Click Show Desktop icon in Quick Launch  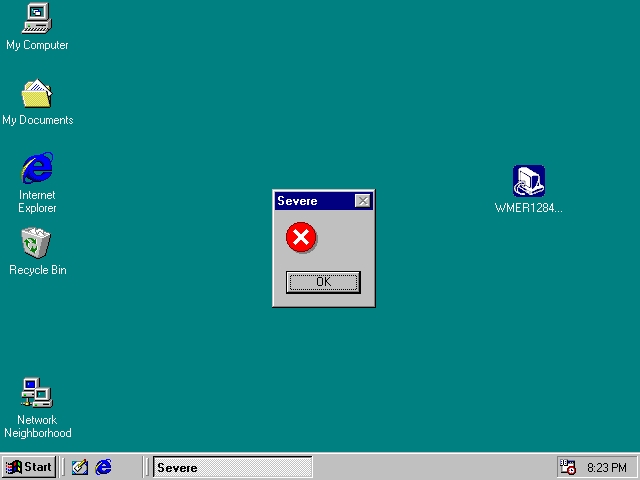coord(80,467)
